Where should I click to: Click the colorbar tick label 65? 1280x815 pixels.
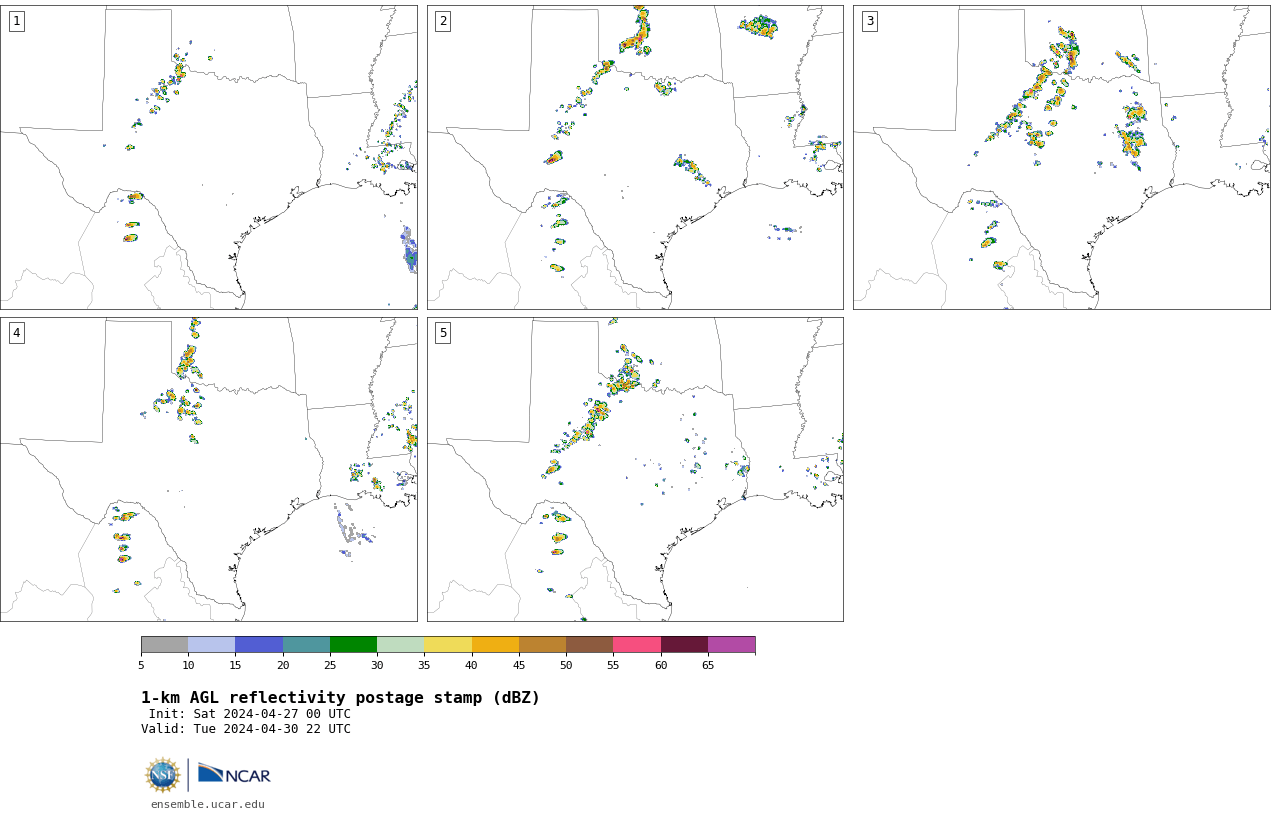click(708, 665)
